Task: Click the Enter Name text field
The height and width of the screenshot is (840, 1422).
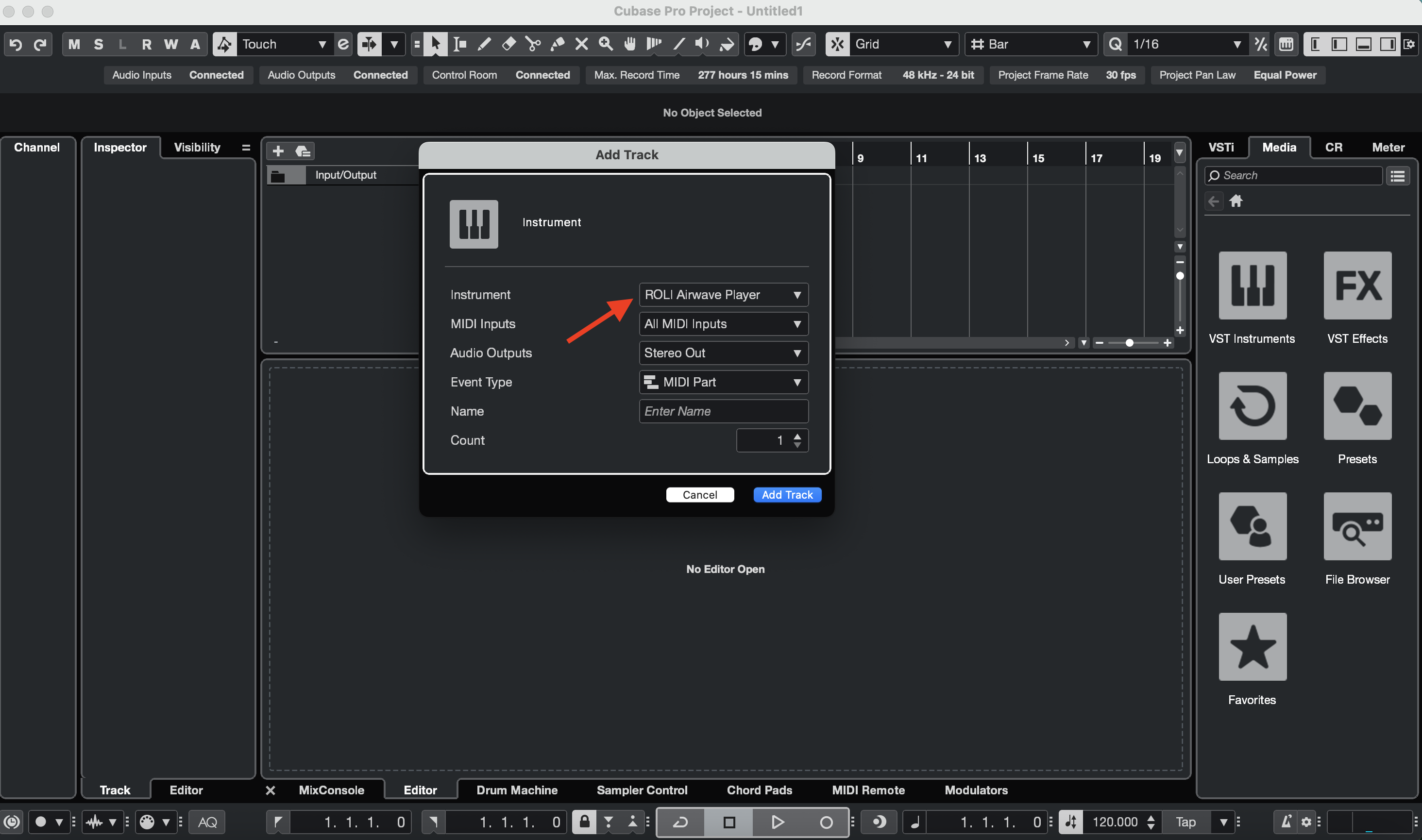Action: click(x=723, y=412)
